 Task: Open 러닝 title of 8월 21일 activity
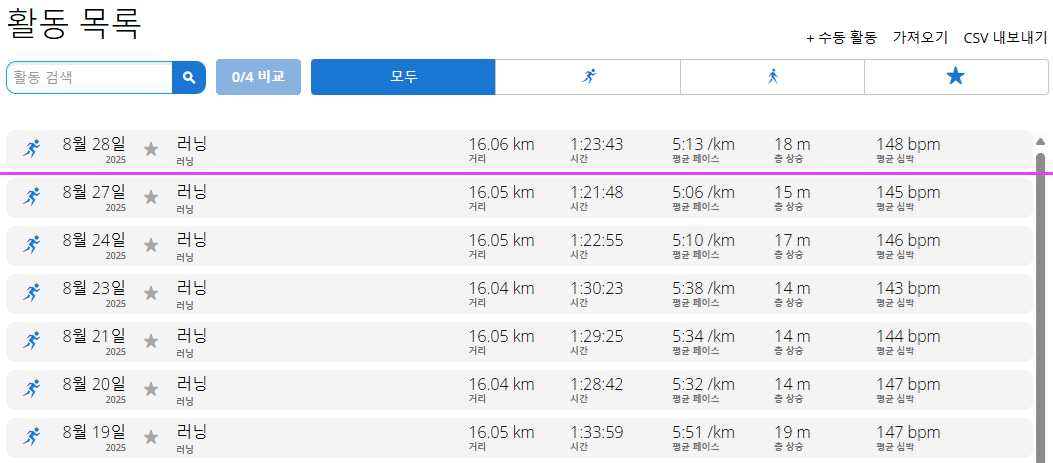pyautogui.click(x=191, y=336)
